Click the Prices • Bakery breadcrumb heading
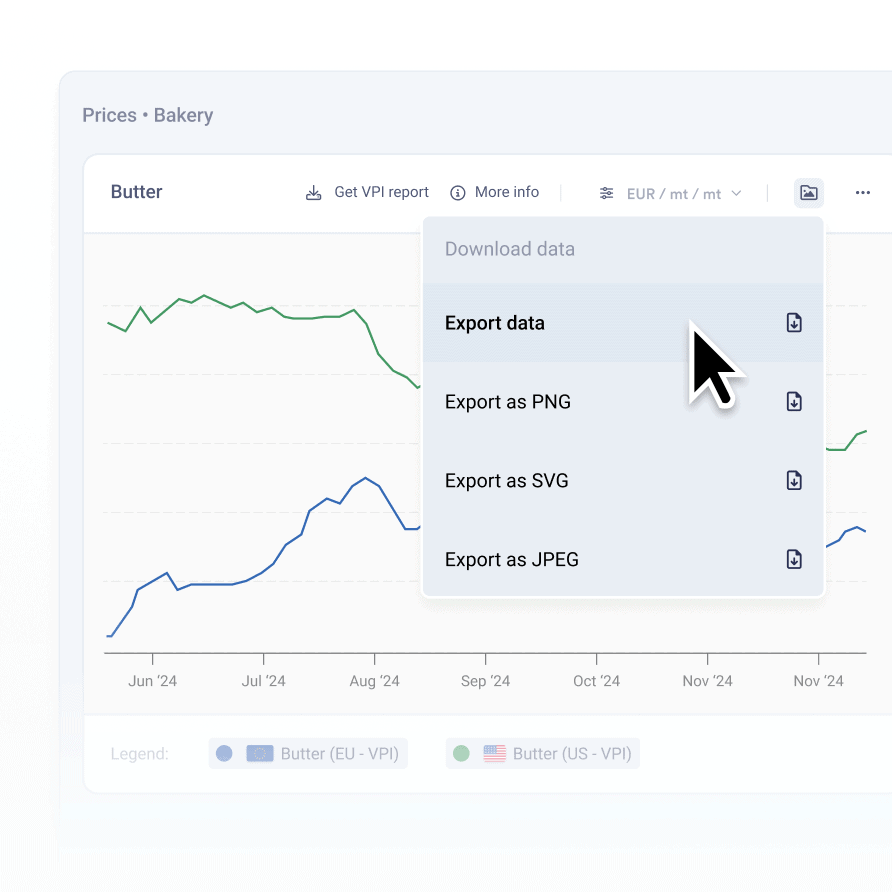 (147, 115)
